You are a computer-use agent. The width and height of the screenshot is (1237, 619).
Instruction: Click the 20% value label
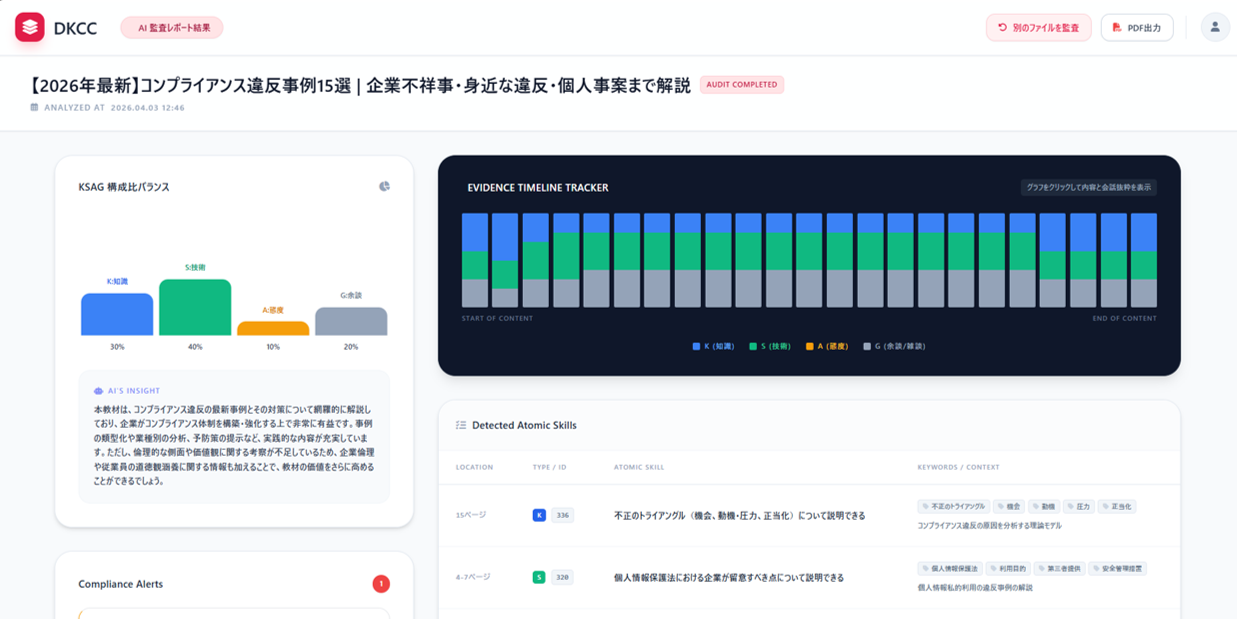351,347
